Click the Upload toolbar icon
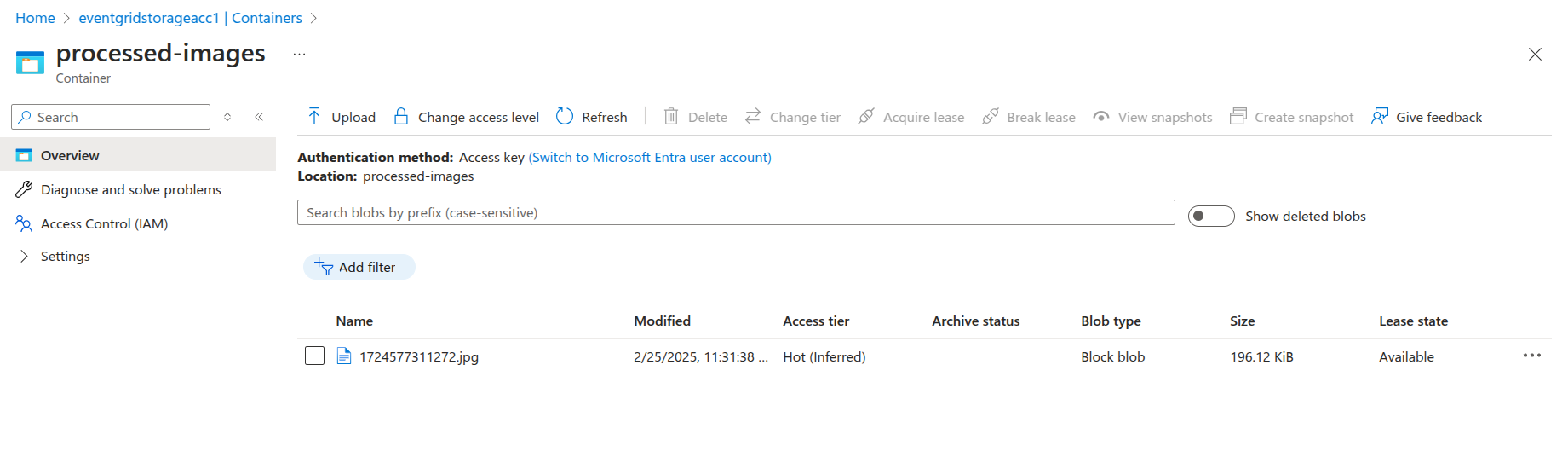This screenshot has width=1568, height=457. [314, 117]
